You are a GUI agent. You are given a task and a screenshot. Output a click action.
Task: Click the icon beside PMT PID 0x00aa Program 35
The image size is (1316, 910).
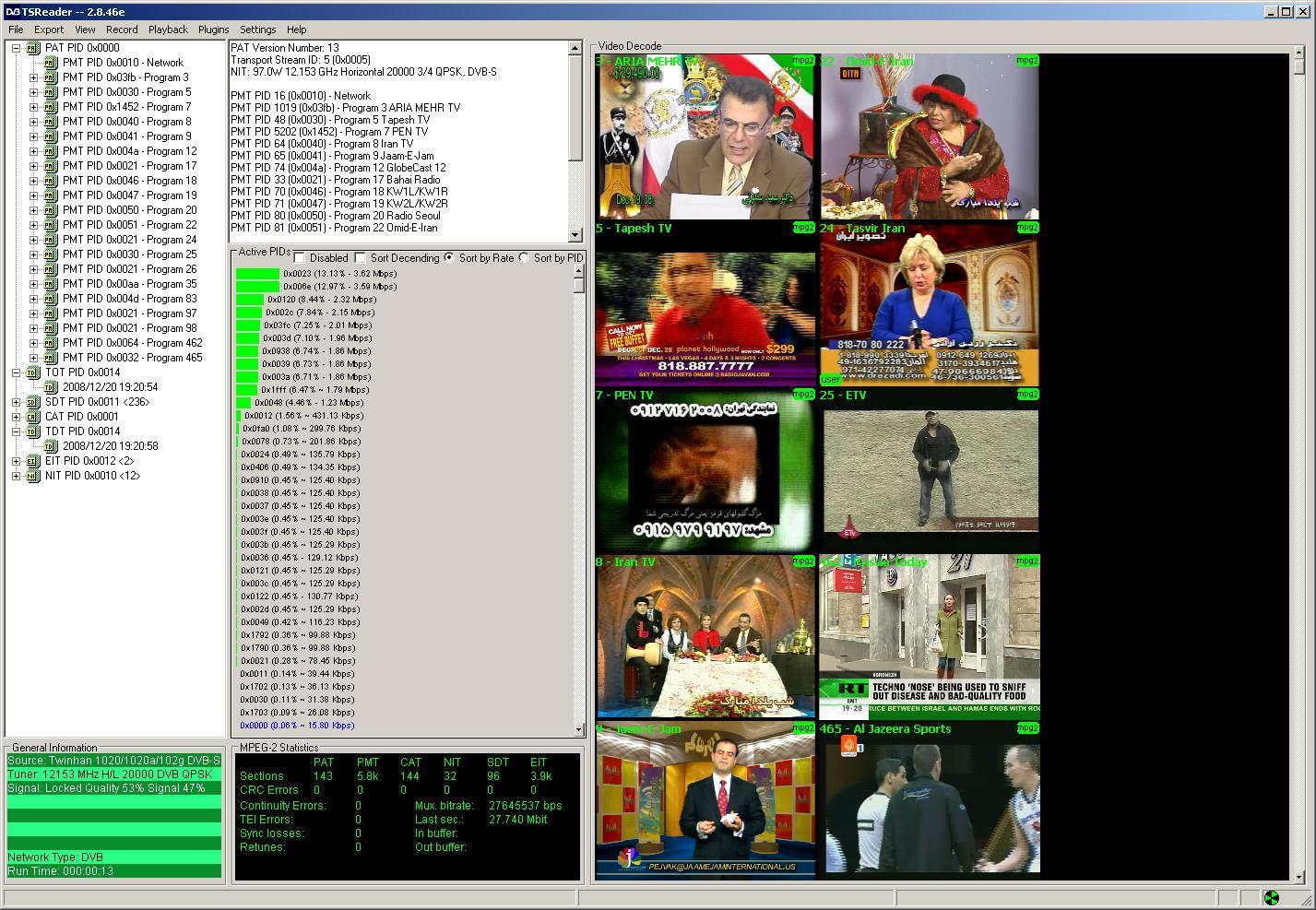(51, 284)
